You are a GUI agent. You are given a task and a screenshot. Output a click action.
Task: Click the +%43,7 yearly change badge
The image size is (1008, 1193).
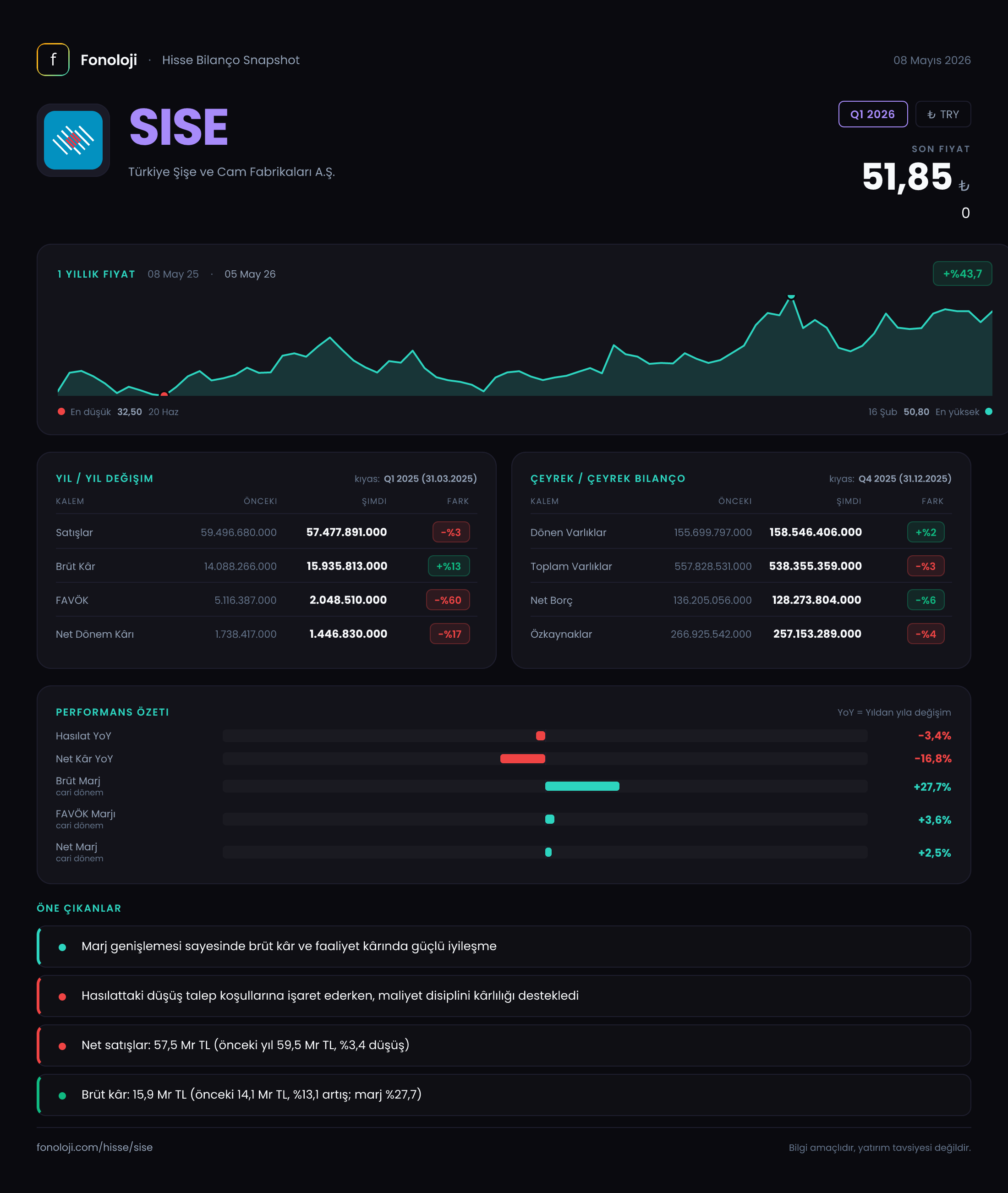(962, 274)
